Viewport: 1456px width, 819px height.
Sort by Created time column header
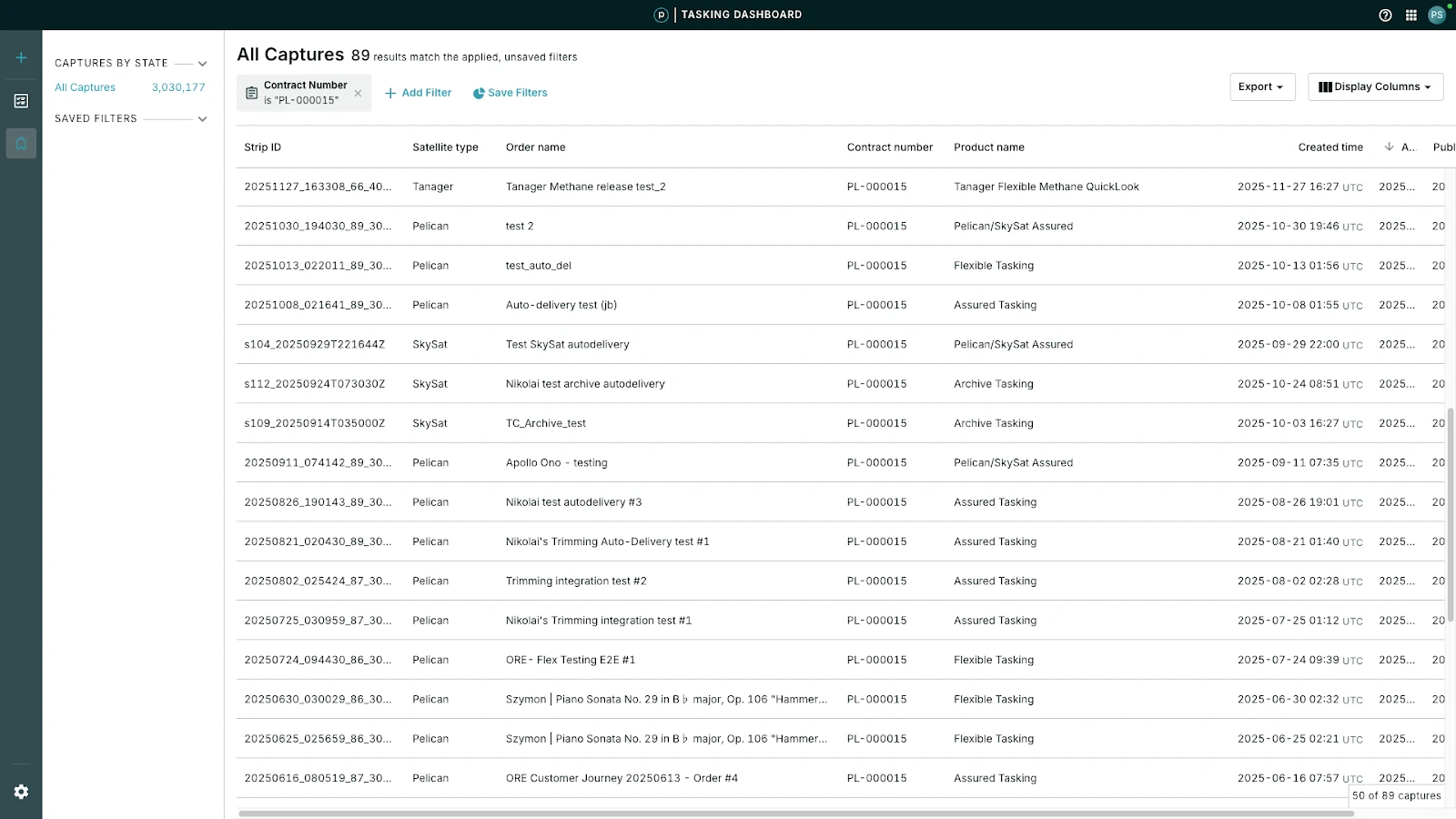1330,147
